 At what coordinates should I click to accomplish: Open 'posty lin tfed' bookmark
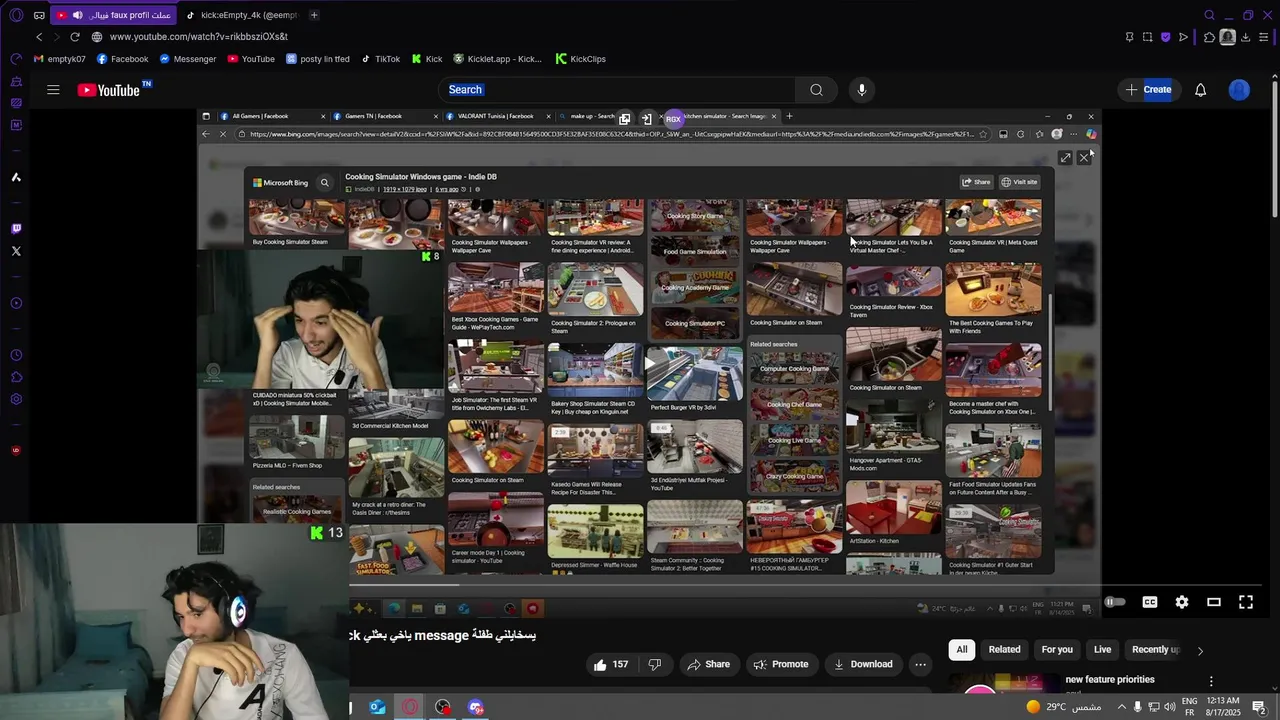click(x=318, y=59)
